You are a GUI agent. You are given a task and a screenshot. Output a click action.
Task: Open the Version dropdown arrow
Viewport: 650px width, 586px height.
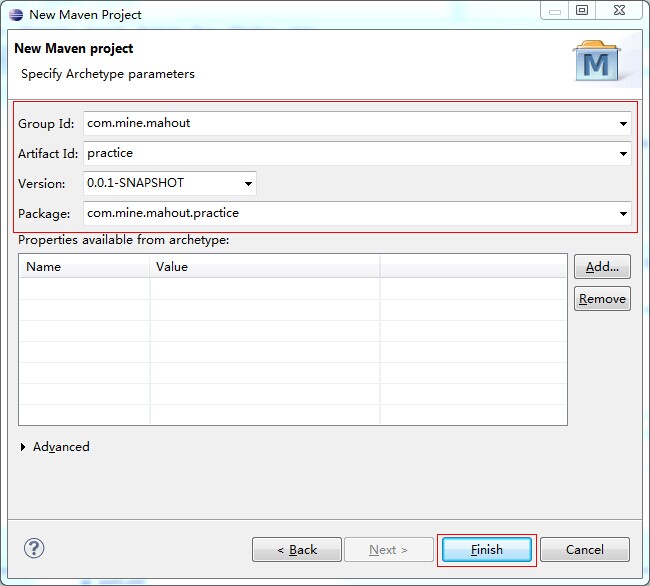[248, 184]
